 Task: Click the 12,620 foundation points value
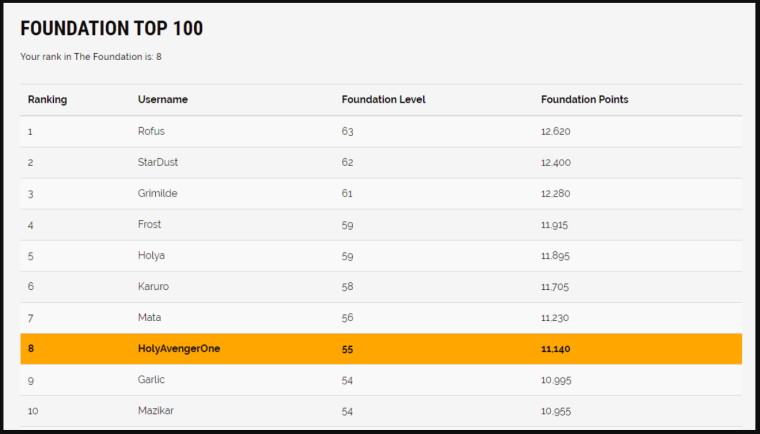point(555,131)
